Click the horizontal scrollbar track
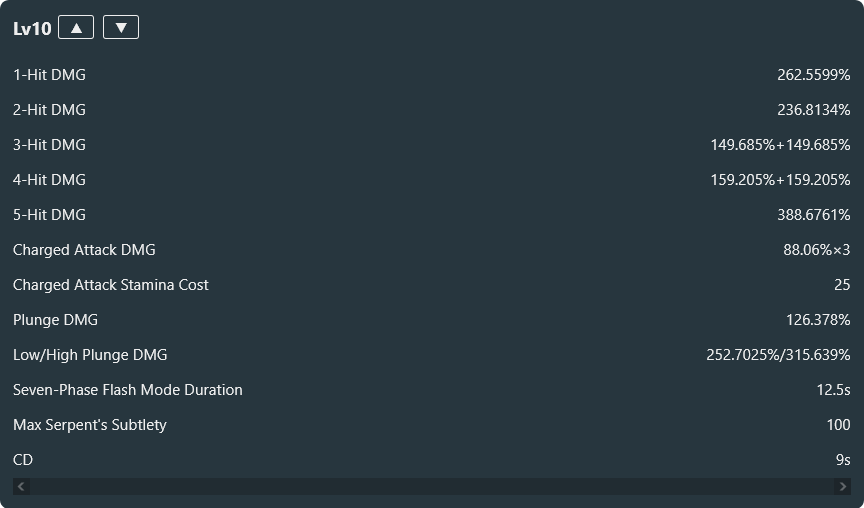This screenshot has width=864, height=508. 432,486
